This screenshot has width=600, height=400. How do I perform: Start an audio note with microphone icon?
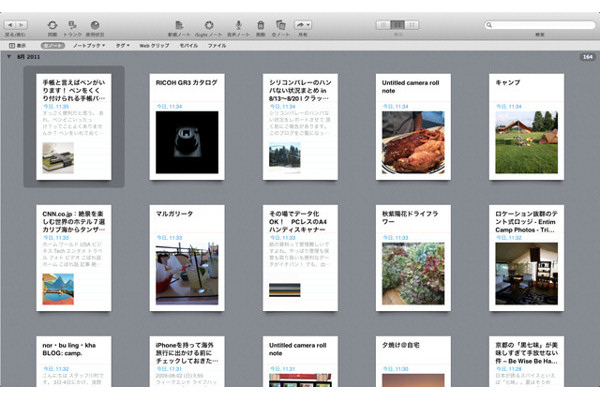[x=238, y=24]
